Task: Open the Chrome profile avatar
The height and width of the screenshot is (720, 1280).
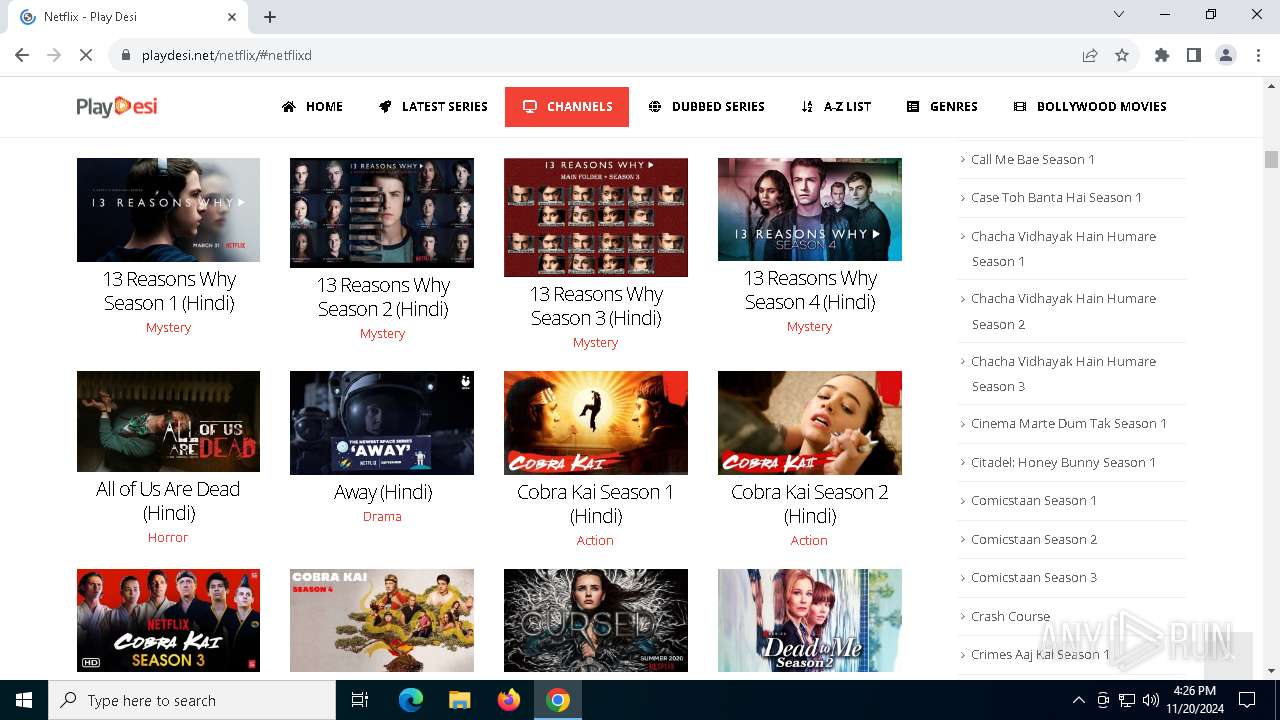Action: point(1226,55)
